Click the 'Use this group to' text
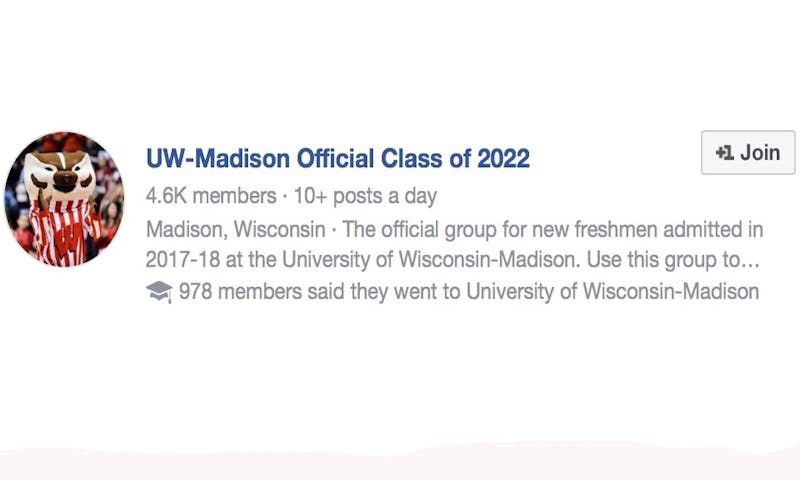 click(x=663, y=260)
